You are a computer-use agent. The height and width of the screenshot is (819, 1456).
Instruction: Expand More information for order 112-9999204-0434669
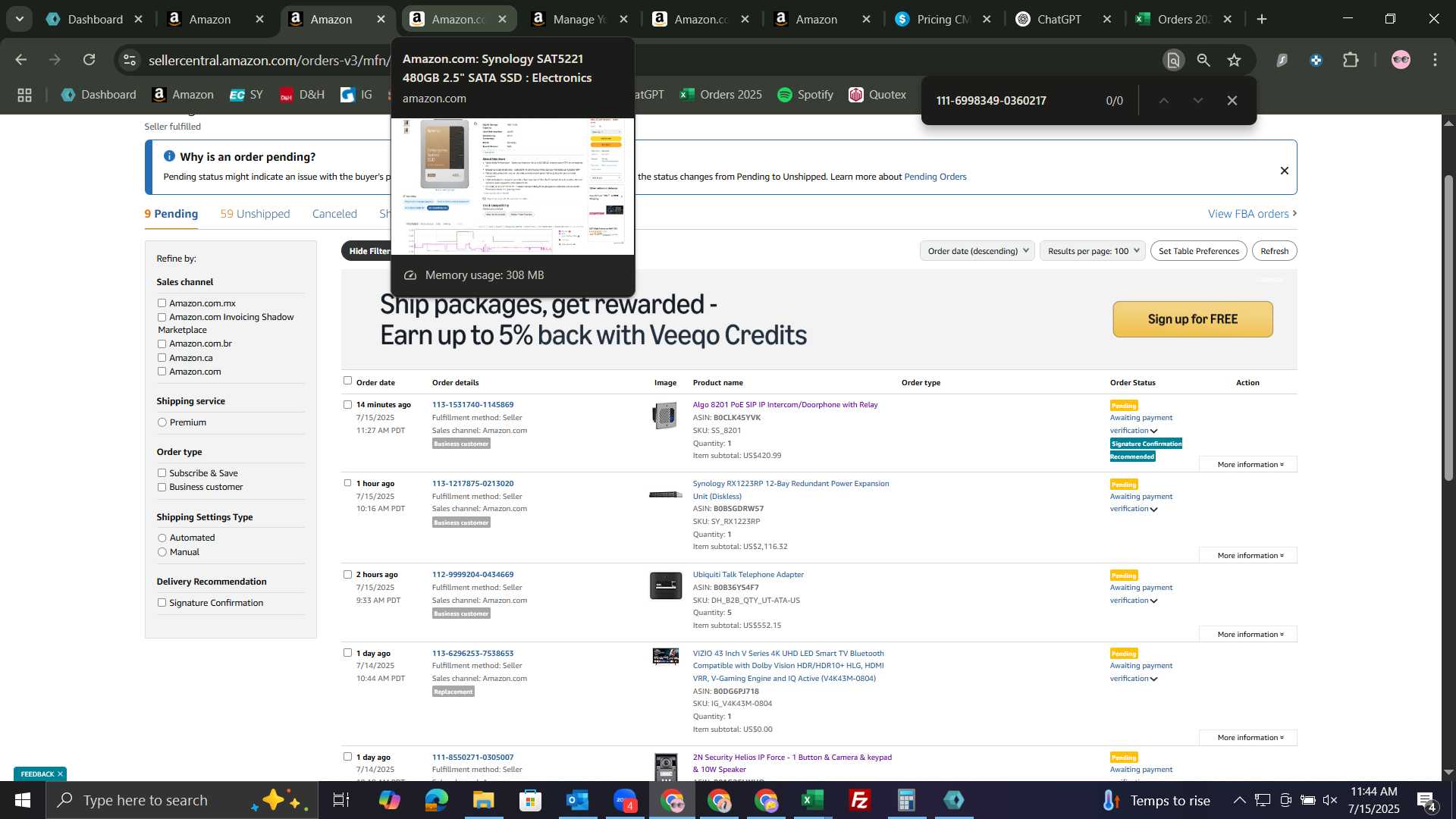click(1250, 635)
